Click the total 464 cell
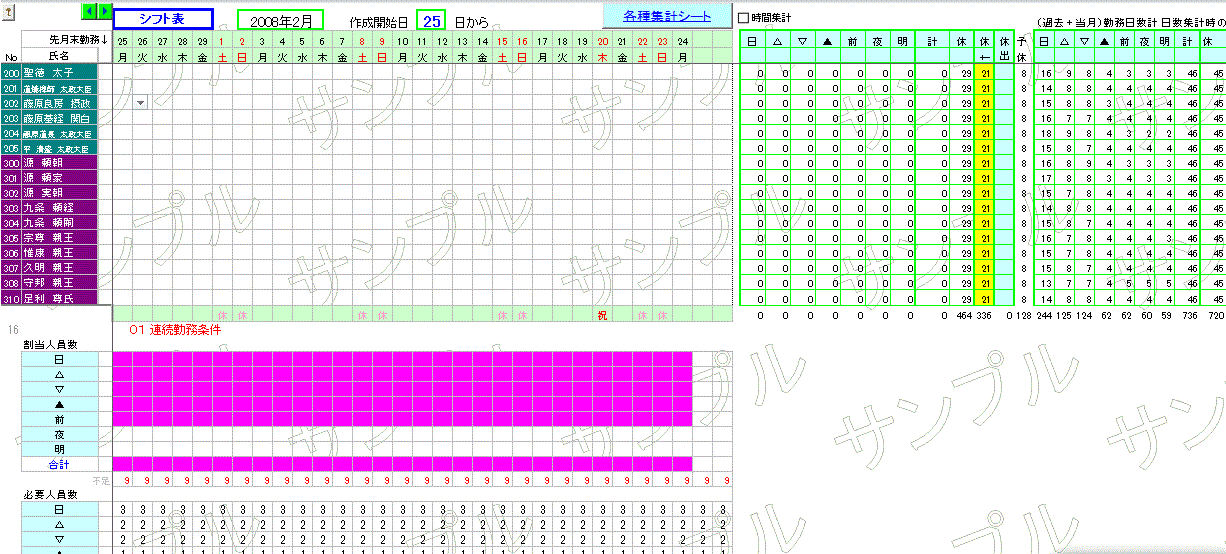The height and width of the screenshot is (554, 1226). 964,316
